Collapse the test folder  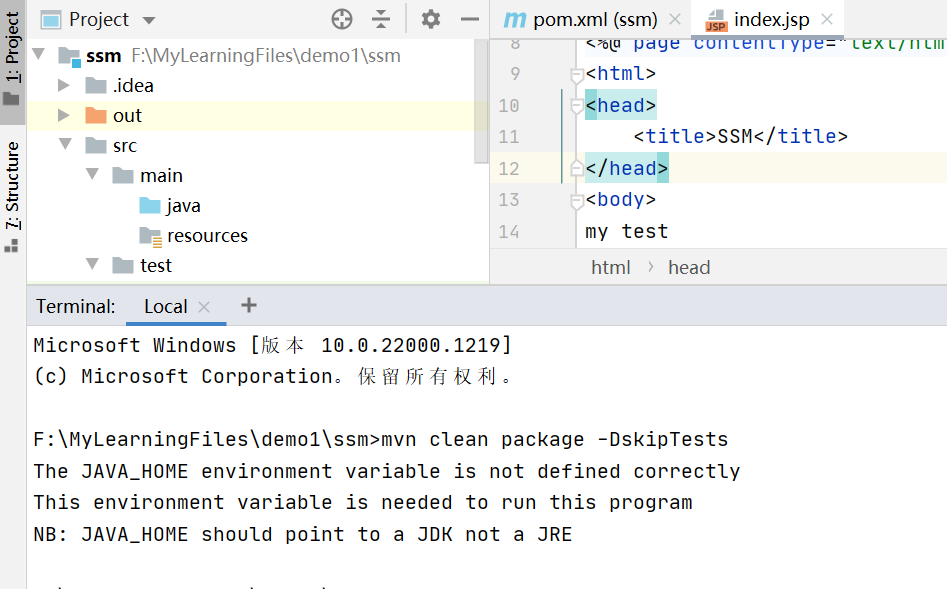92,264
